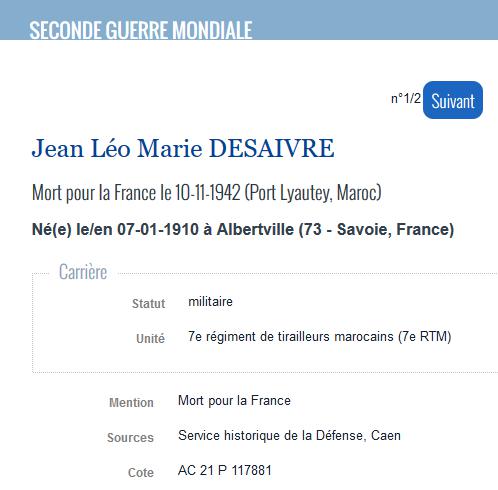
Task: Select the death date line 10-11-1942
Action: pos(207,193)
